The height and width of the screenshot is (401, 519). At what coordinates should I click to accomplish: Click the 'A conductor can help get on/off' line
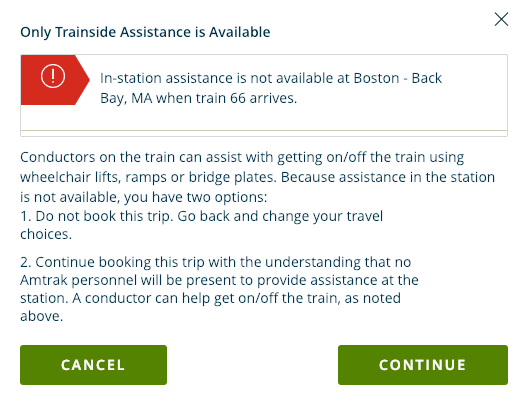[x=210, y=298]
